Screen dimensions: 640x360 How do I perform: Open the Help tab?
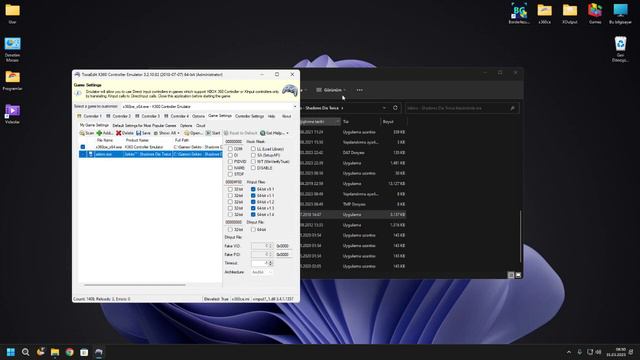(x=271, y=116)
